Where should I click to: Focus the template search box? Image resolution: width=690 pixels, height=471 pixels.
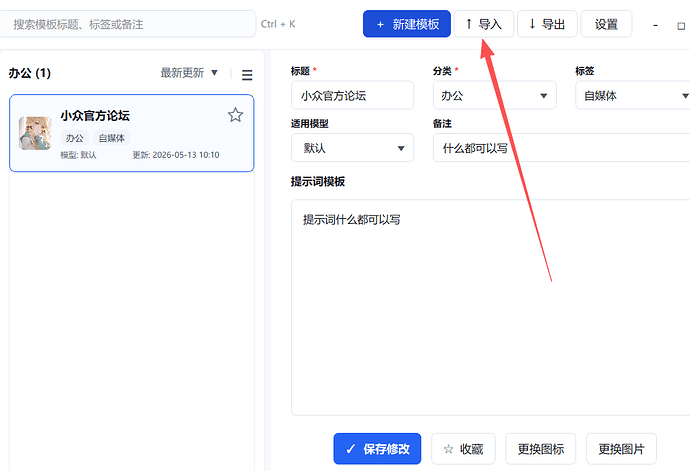[128, 24]
